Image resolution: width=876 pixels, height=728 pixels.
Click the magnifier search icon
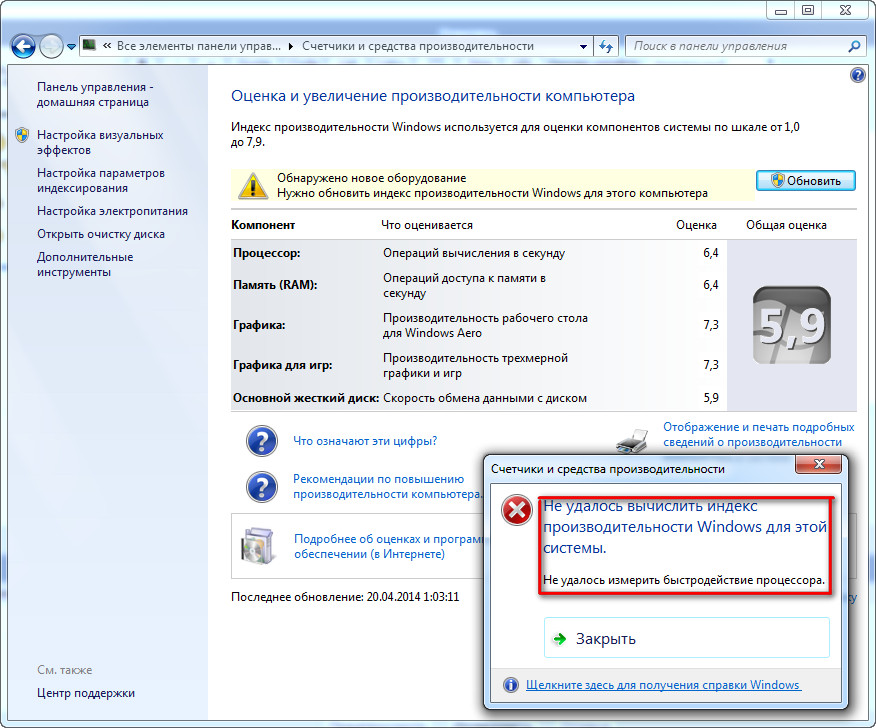(x=854, y=46)
